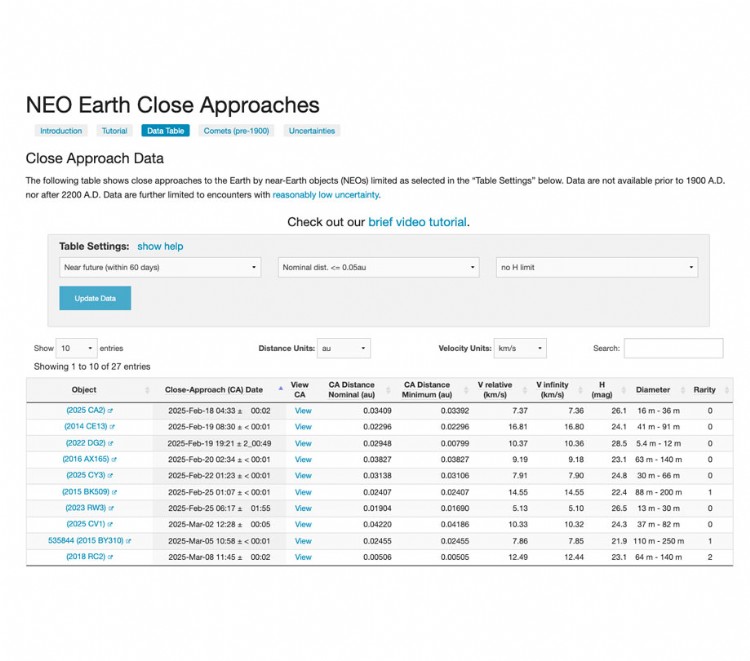Select the 110 m - 250 m diameter cell
This screenshot has height=661, width=750.
pyautogui.click(x=659, y=541)
